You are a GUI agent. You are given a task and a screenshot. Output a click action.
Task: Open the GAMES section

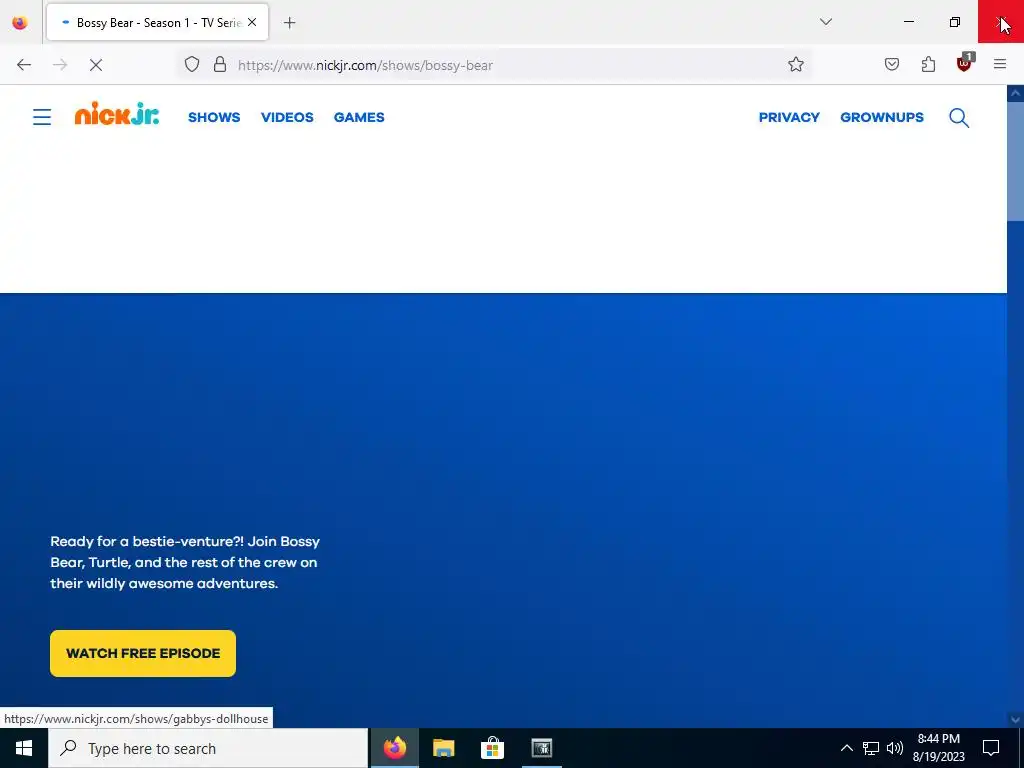(x=359, y=118)
